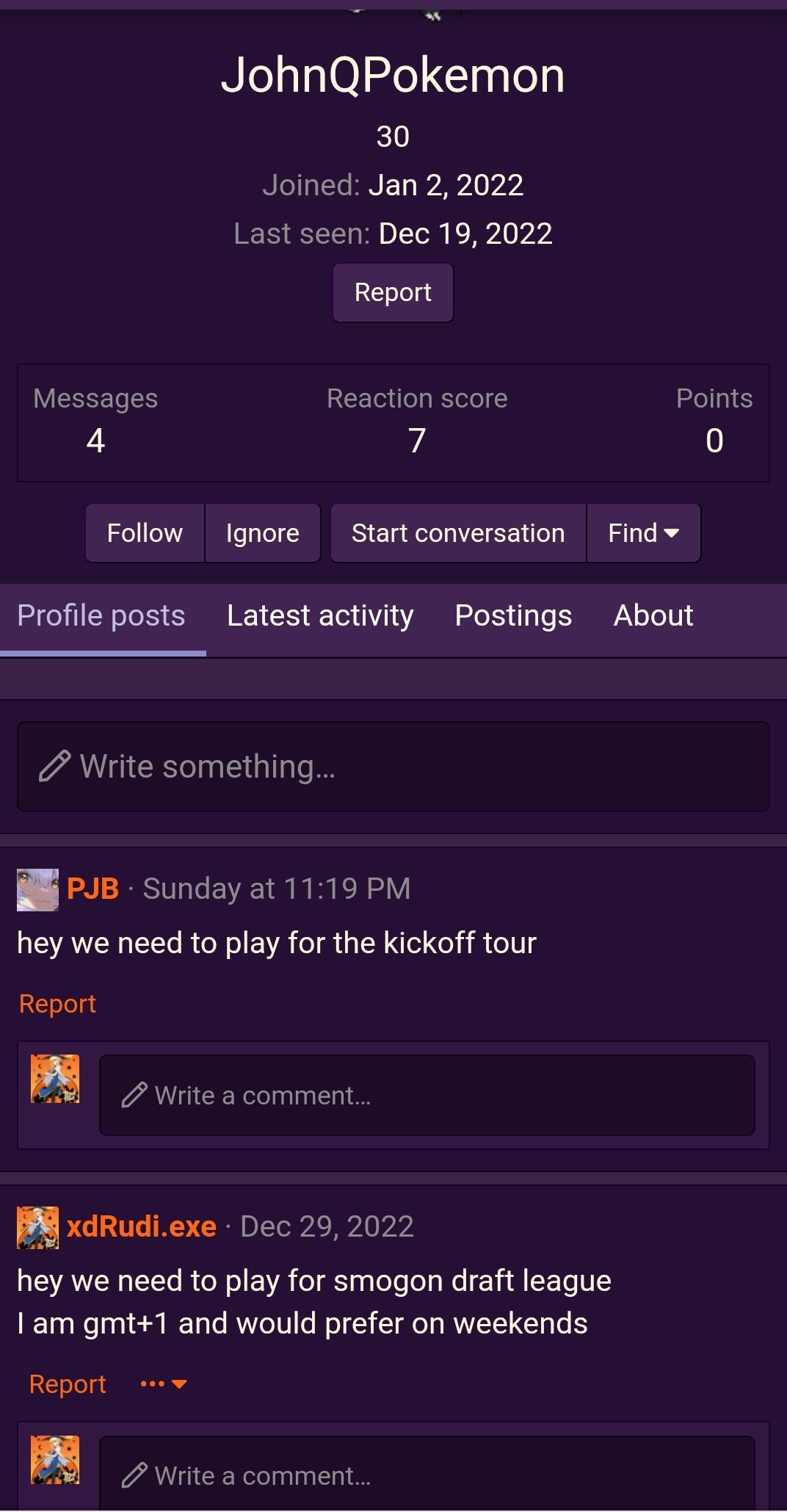Start conversation with this user

(x=458, y=533)
